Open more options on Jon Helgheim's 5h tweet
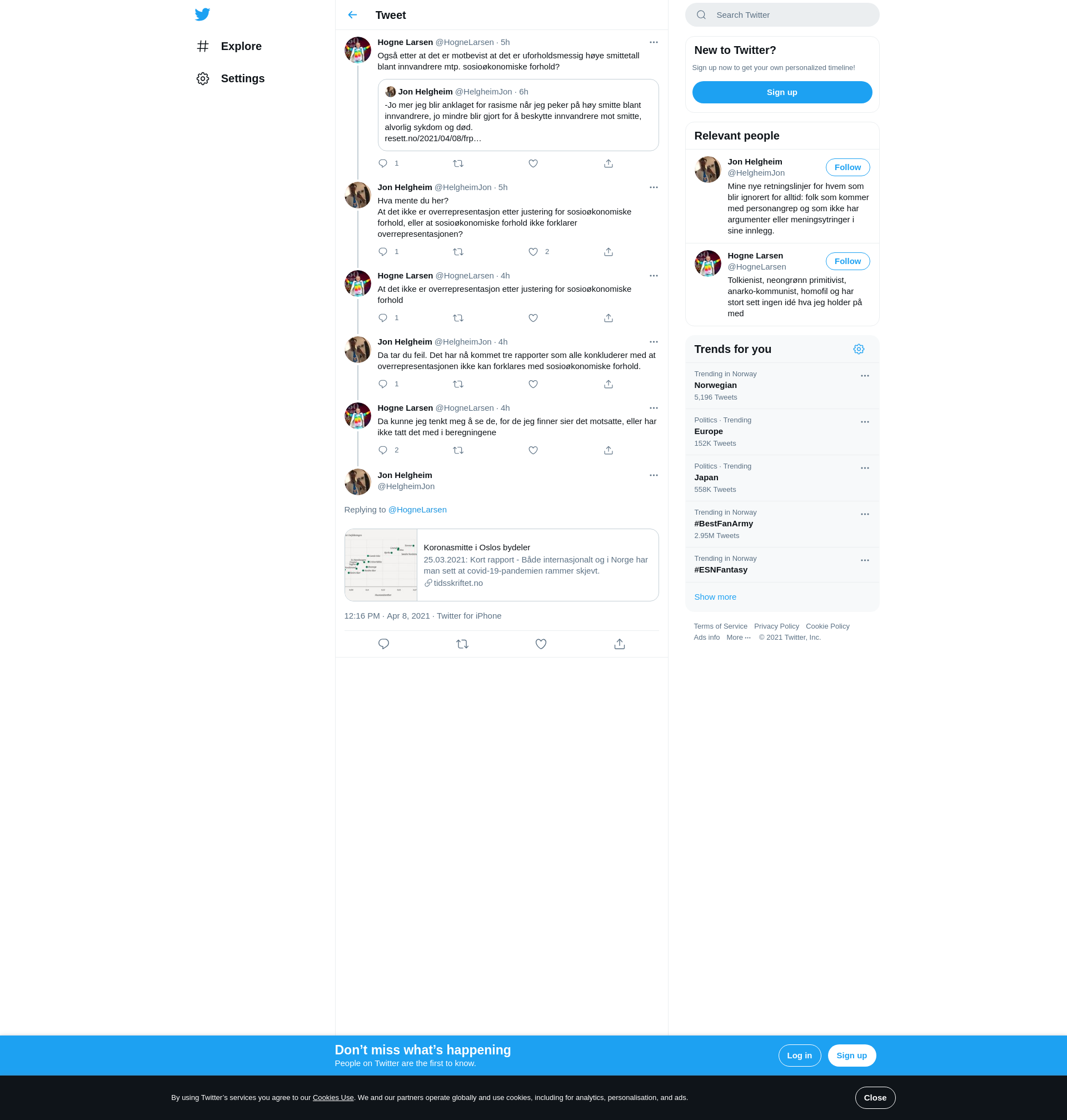The height and width of the screenshot is (1120, 1067). pos(654,187)
